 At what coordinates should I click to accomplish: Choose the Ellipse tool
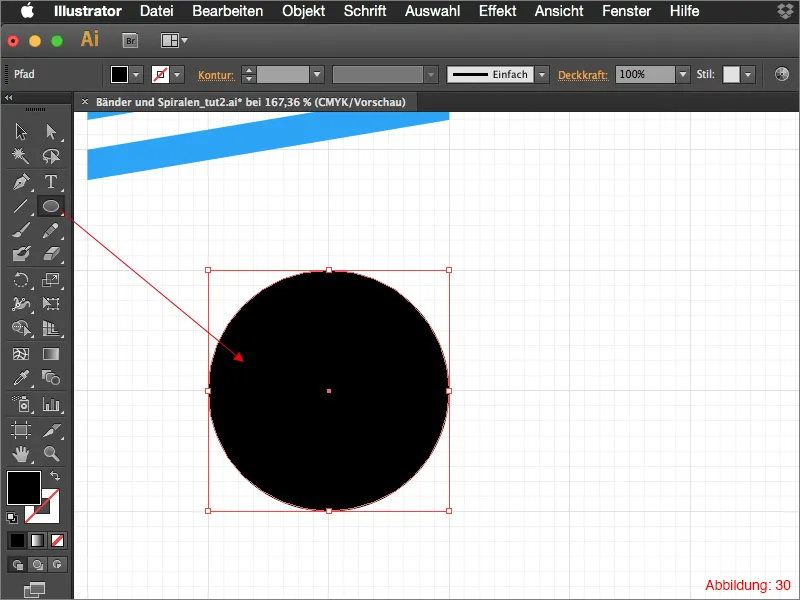coord(51,207)
